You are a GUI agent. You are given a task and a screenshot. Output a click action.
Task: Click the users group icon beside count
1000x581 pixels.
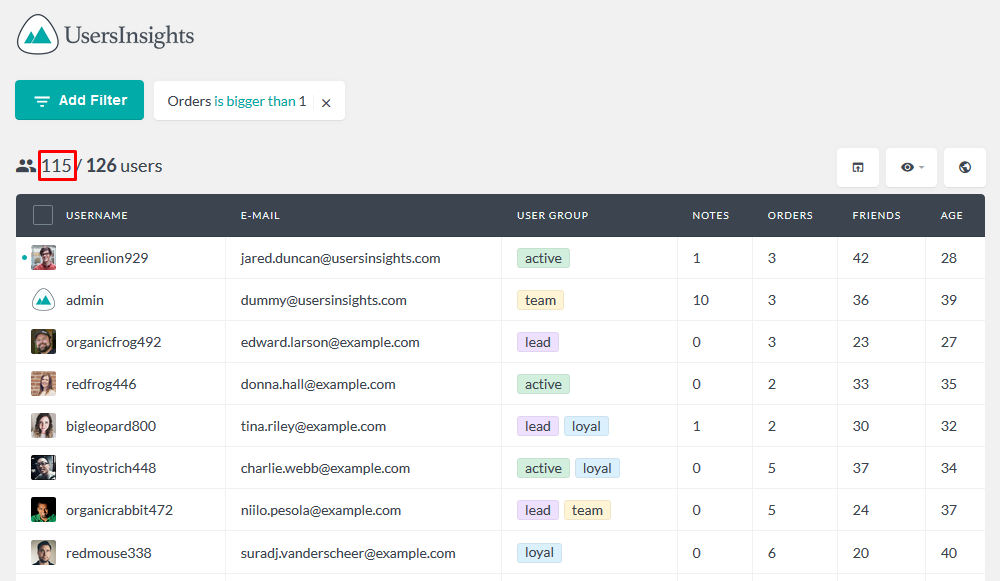click(26, 166)
